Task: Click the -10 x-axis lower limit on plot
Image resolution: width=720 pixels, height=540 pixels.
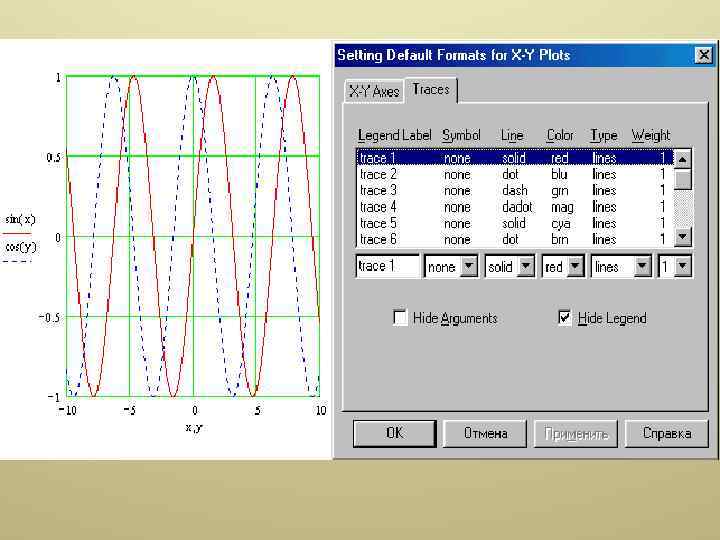Action: [x=68, y=410]
